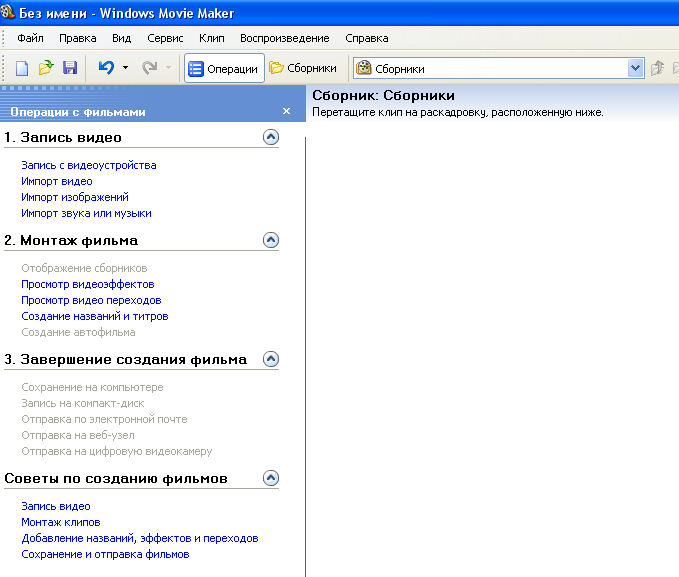Click the film reel icon in collection box
Image resolution: width=679 pixels, height=577 pixels.
click(x=364, y=68)
